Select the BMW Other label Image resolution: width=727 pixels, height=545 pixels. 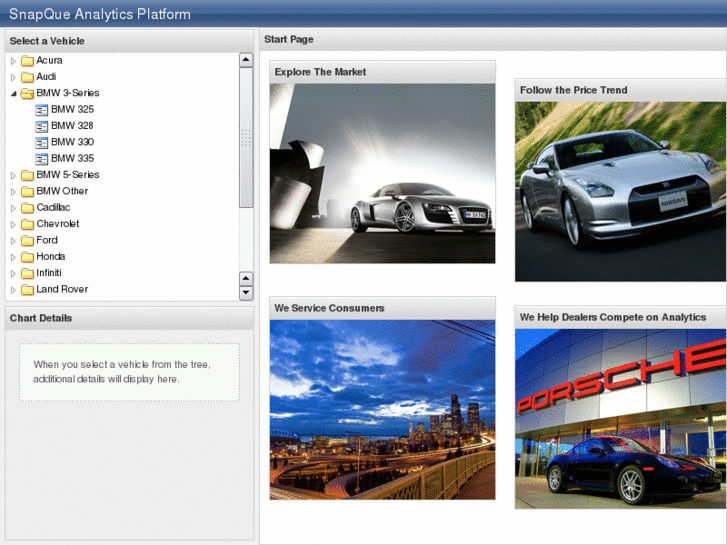point(62,191)
